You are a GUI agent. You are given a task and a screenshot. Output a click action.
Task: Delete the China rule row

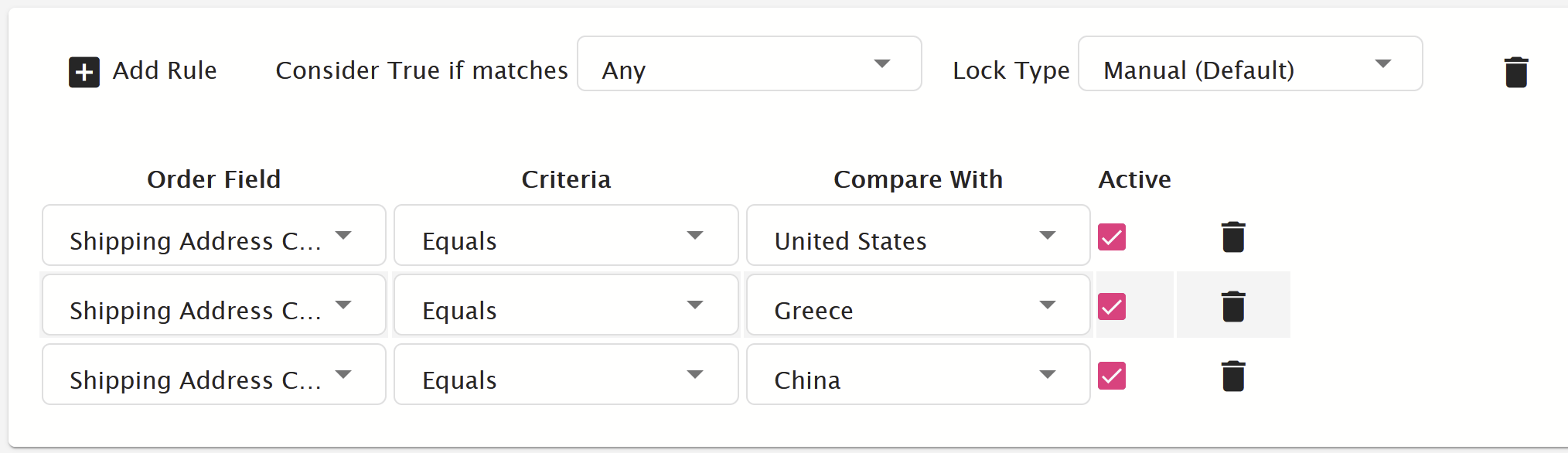coord(1233,376)
